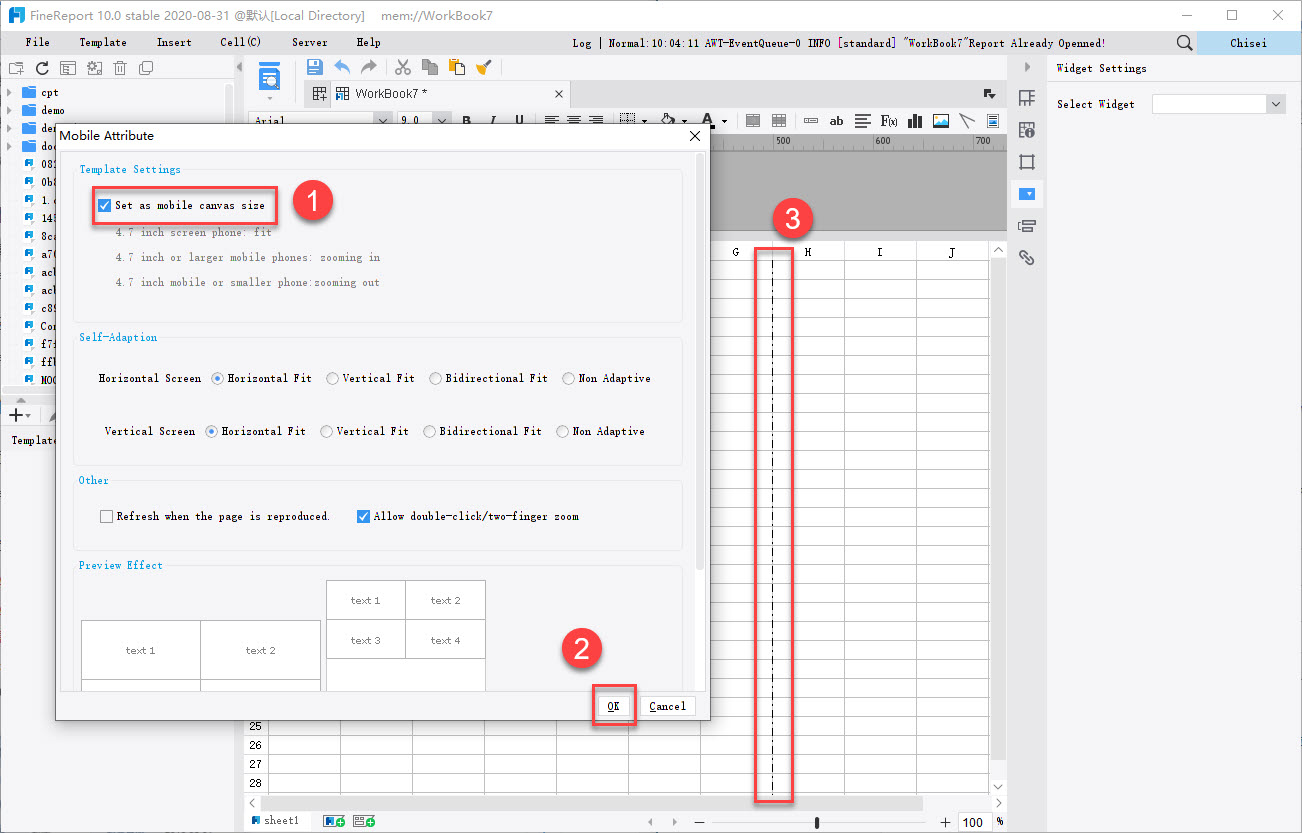Click the Refresh icon in file panel
Viewport: 1302px width, 833px height.
tap(42, 68)
